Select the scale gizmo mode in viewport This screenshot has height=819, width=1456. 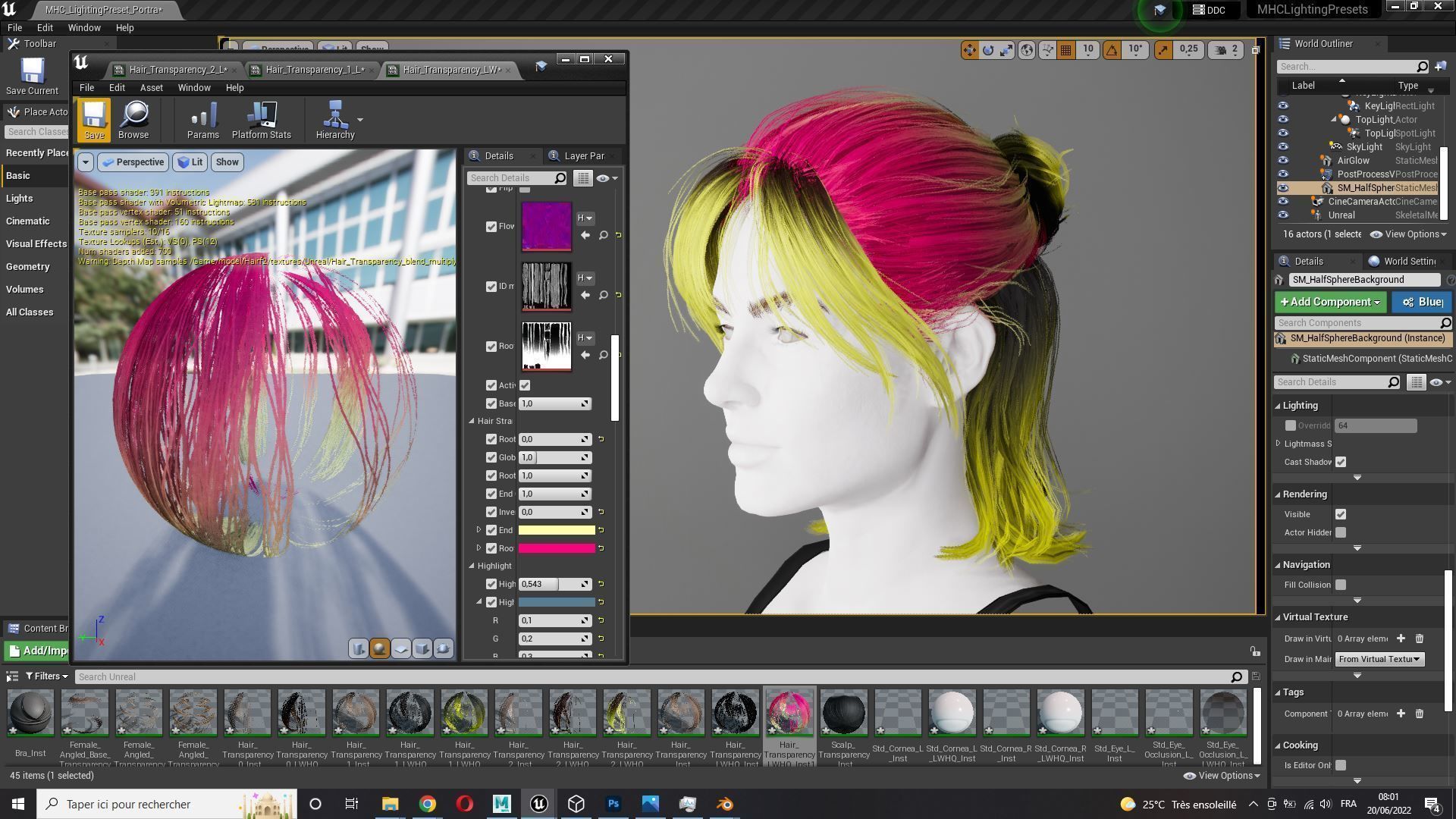1007,50
